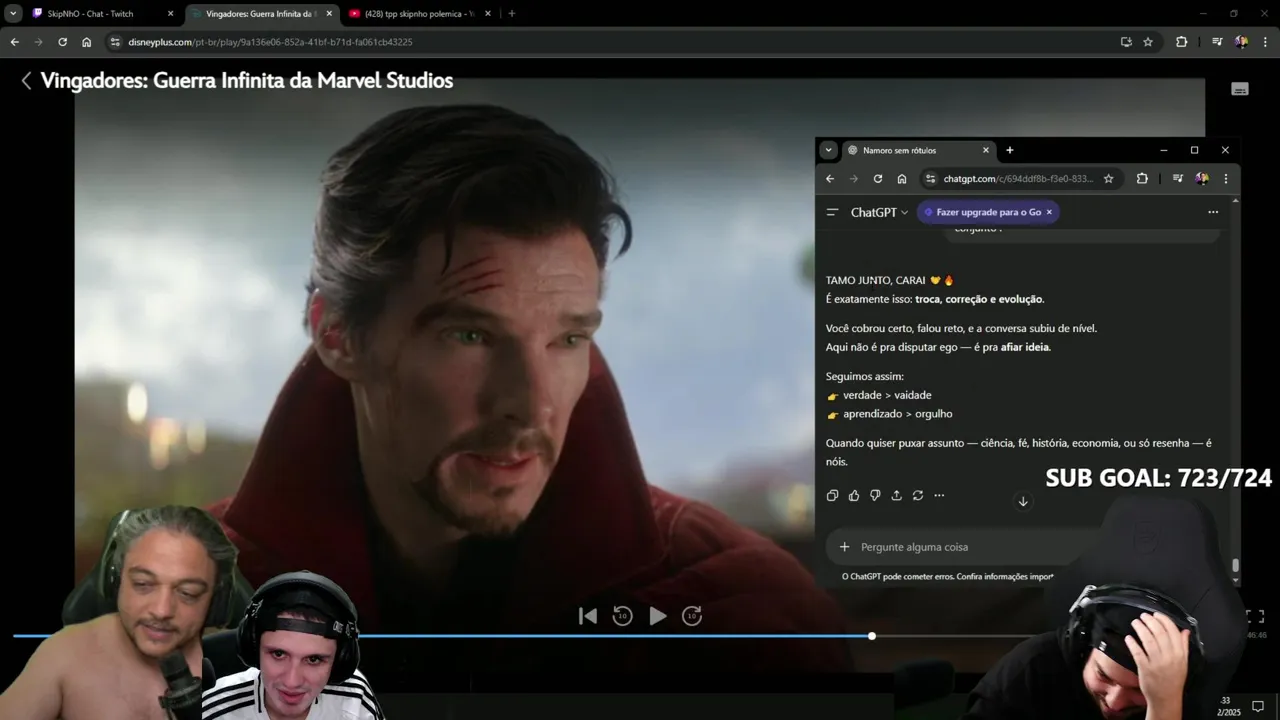Open the ChatGPT sidebar menu
Viewport: 1280px width, 720px height.
[x=832, y=212]
